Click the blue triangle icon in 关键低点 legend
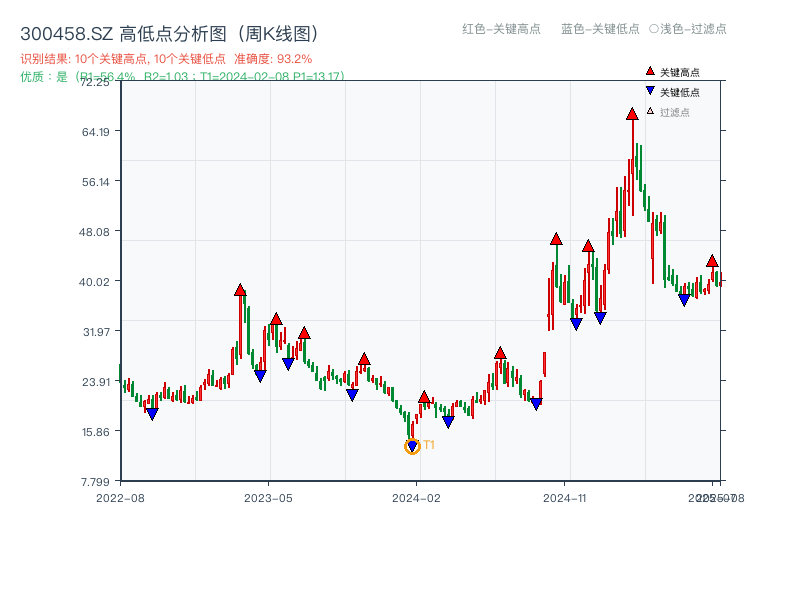The width and height of the screenshot is (800, 600). point(650,91)
